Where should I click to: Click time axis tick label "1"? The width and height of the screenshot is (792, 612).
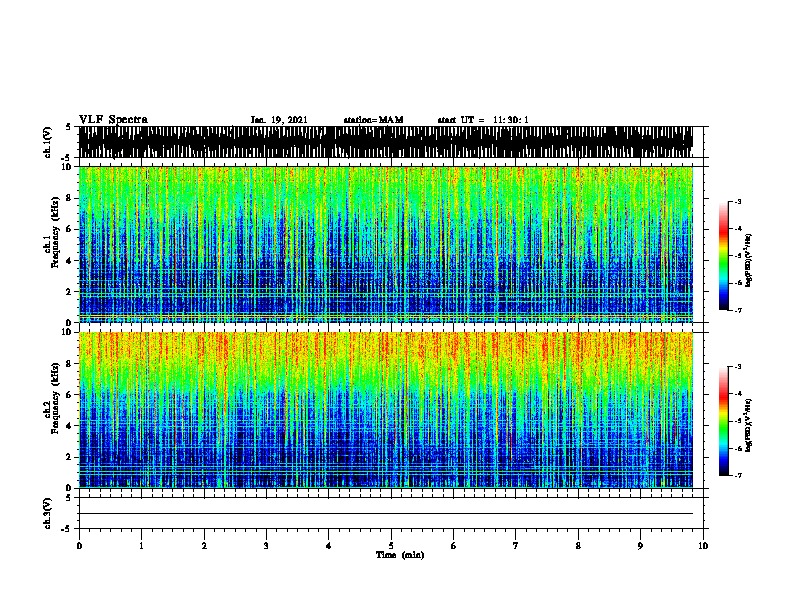coord(141,546)
